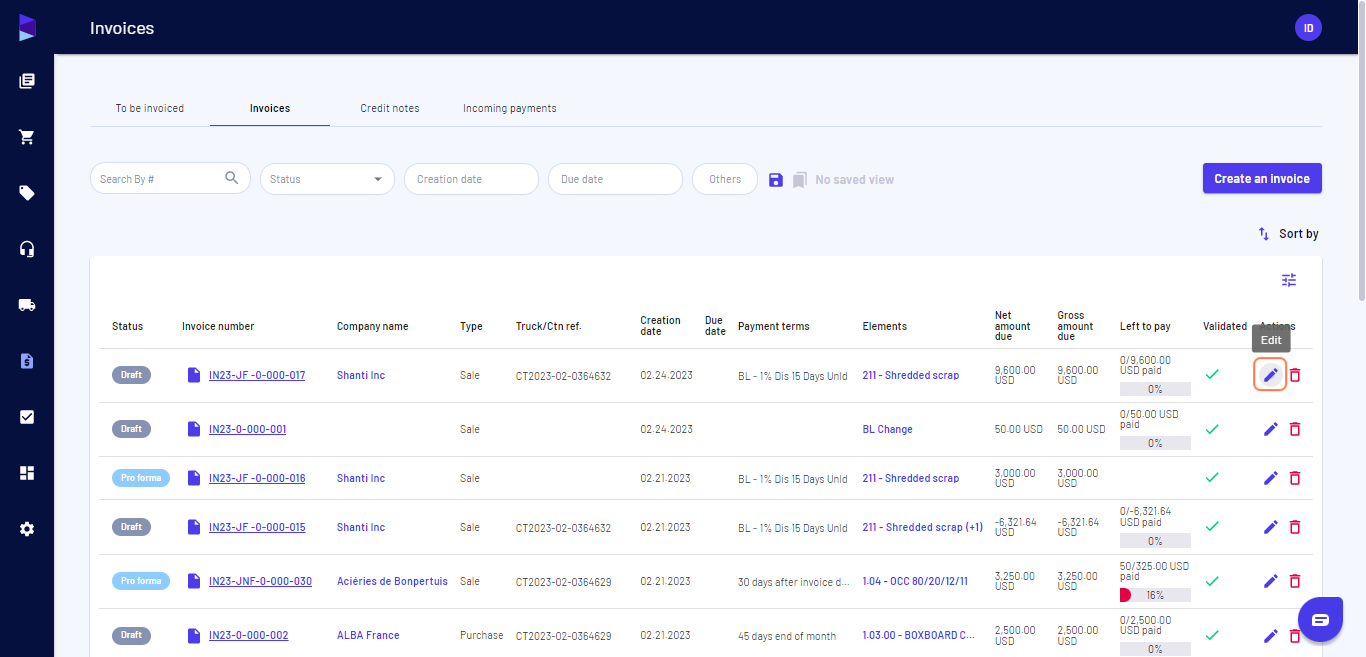Open invoice link IN23-JF -0-000-017
This screenshot has height=657, width=1366.
pyautogui.click(x=257, y=375)
